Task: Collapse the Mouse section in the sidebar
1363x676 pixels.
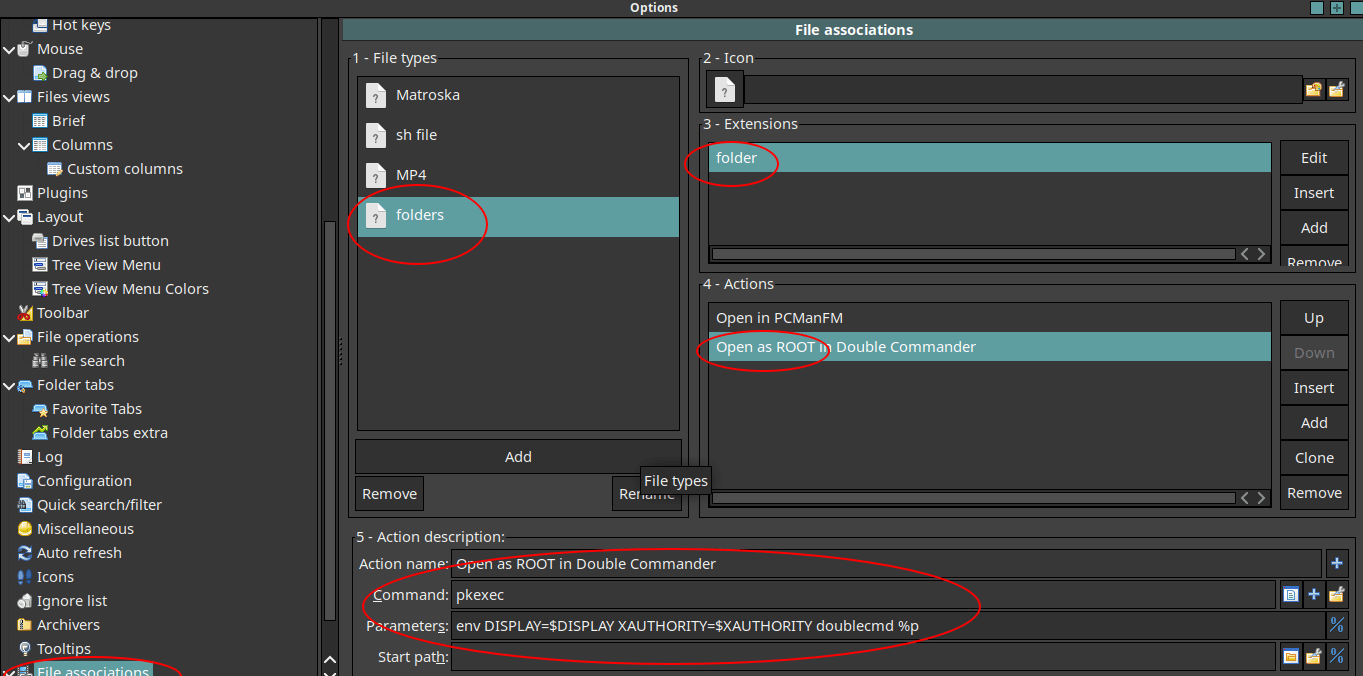Action: 7,48
